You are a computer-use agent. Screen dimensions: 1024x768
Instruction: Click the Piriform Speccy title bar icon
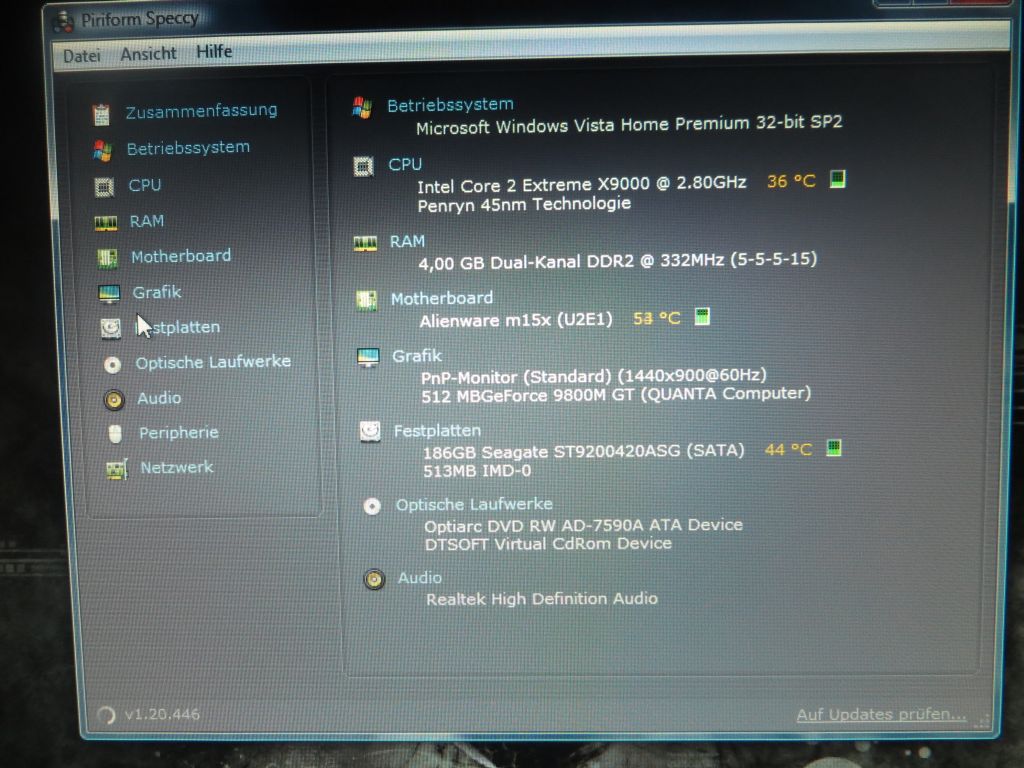point(63,22)
